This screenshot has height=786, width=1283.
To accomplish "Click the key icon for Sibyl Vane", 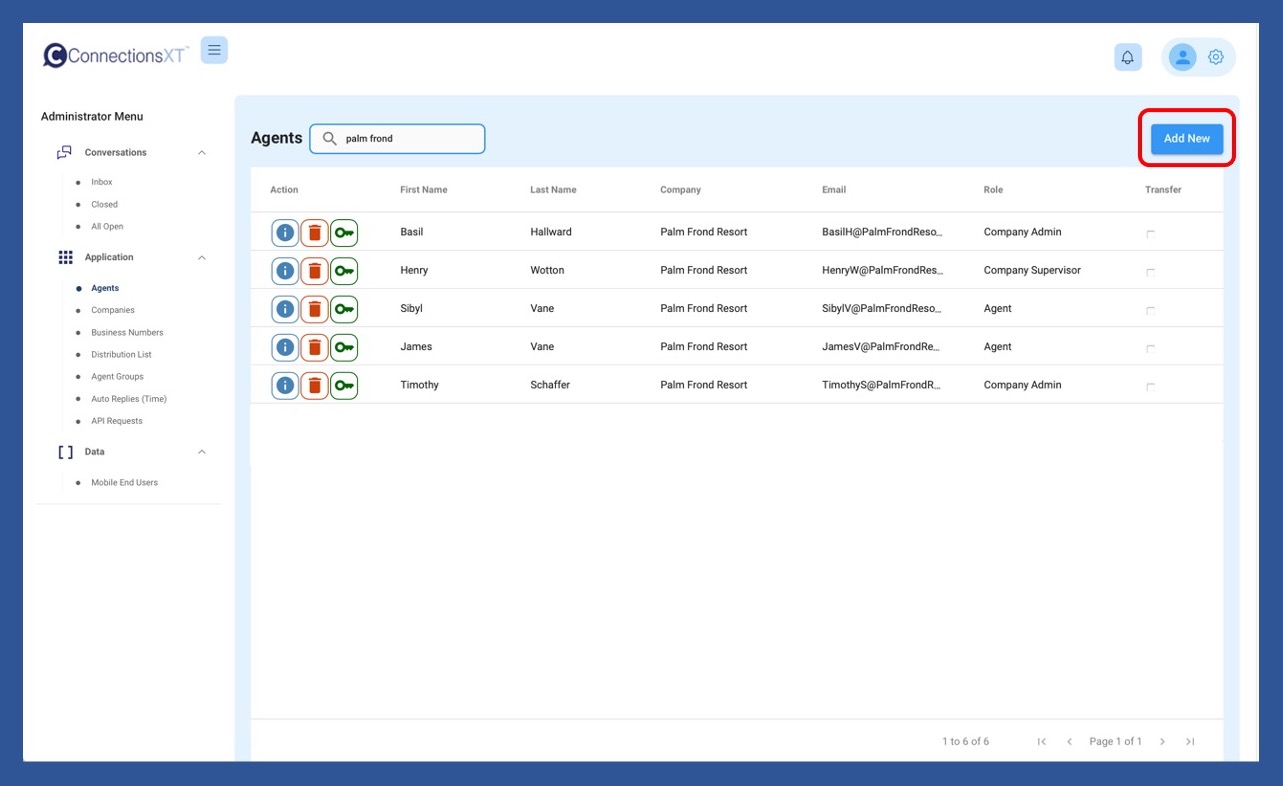I will [344, 309].
